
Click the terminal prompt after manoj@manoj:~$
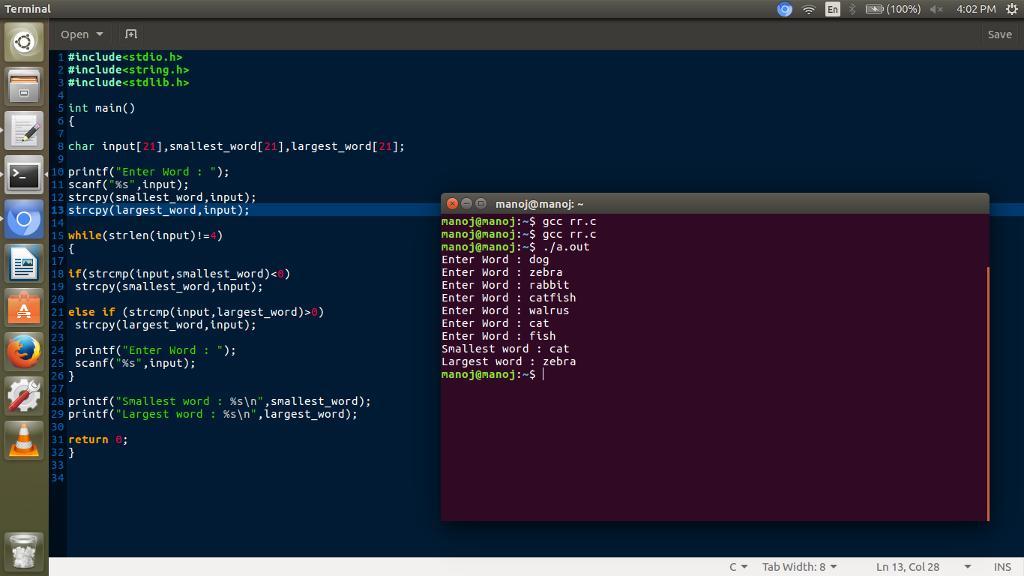click(544, 375)
